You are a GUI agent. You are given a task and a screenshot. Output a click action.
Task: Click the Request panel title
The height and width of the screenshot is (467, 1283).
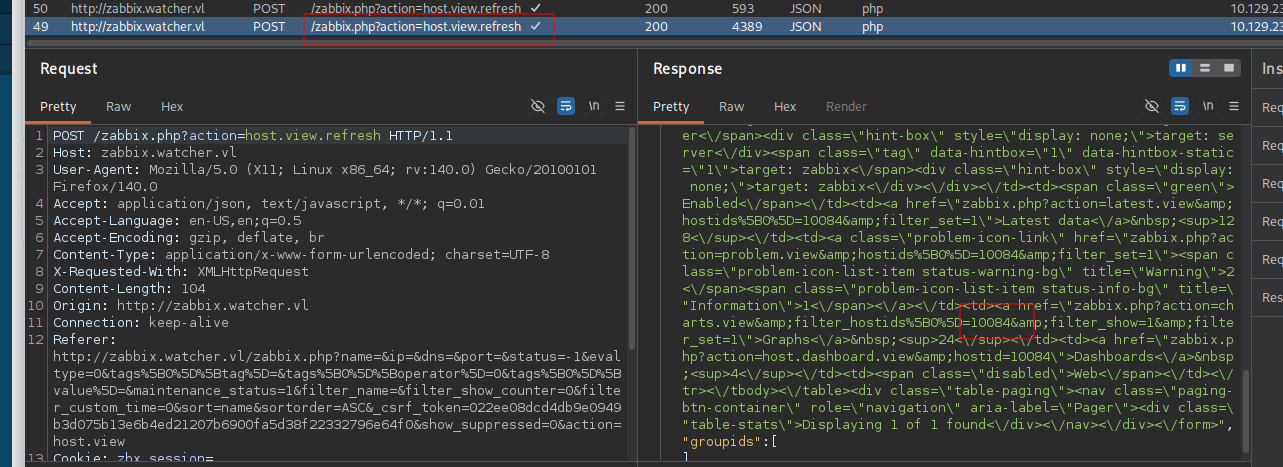69,68
